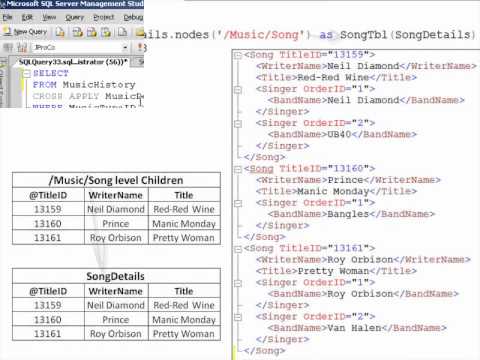The image size is (480, 360).
Task: Click SongTbl(SongDetails) alias text
Action: 408,35
